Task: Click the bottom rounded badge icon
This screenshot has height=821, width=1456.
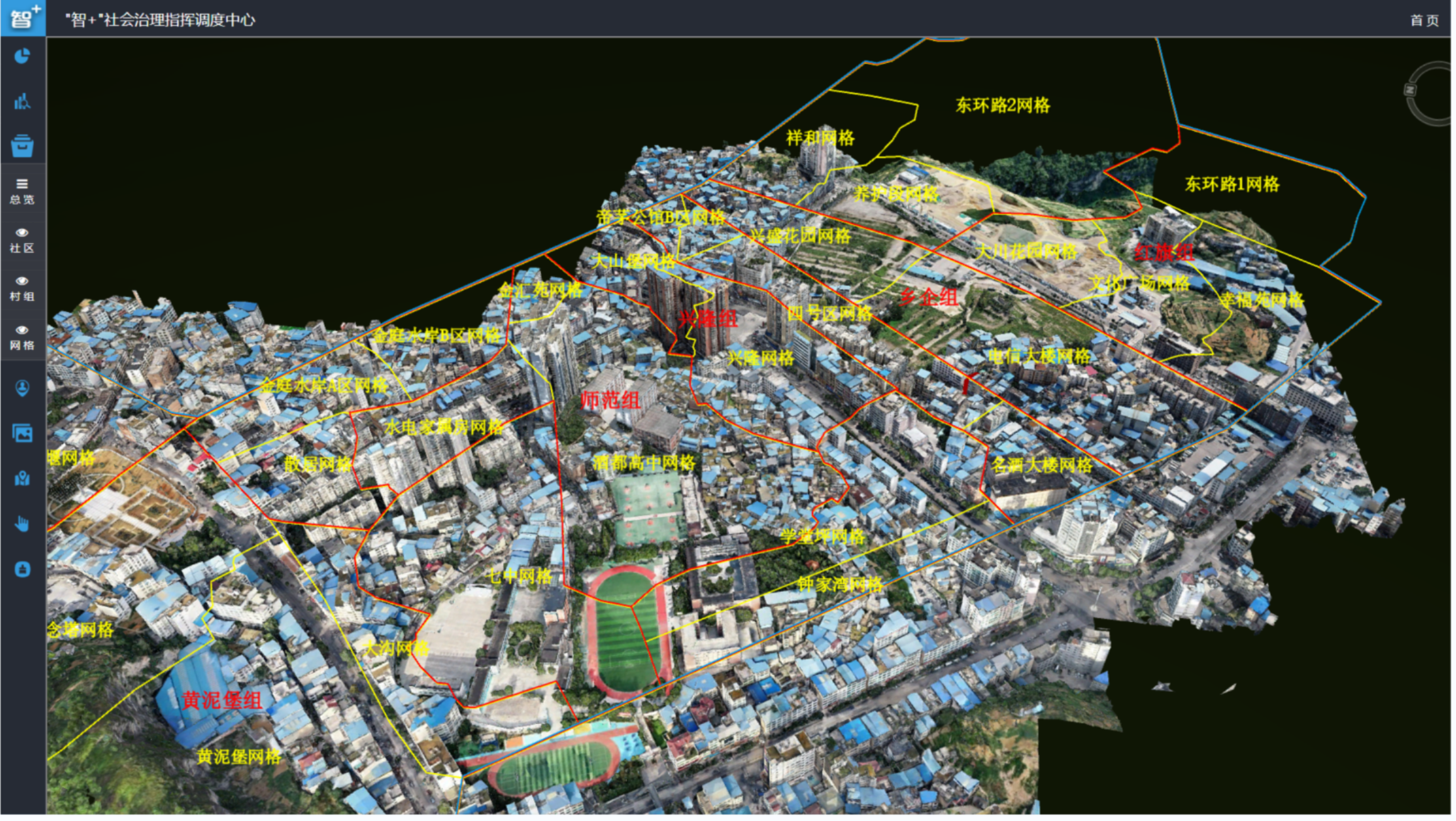Action: [22, 570]
